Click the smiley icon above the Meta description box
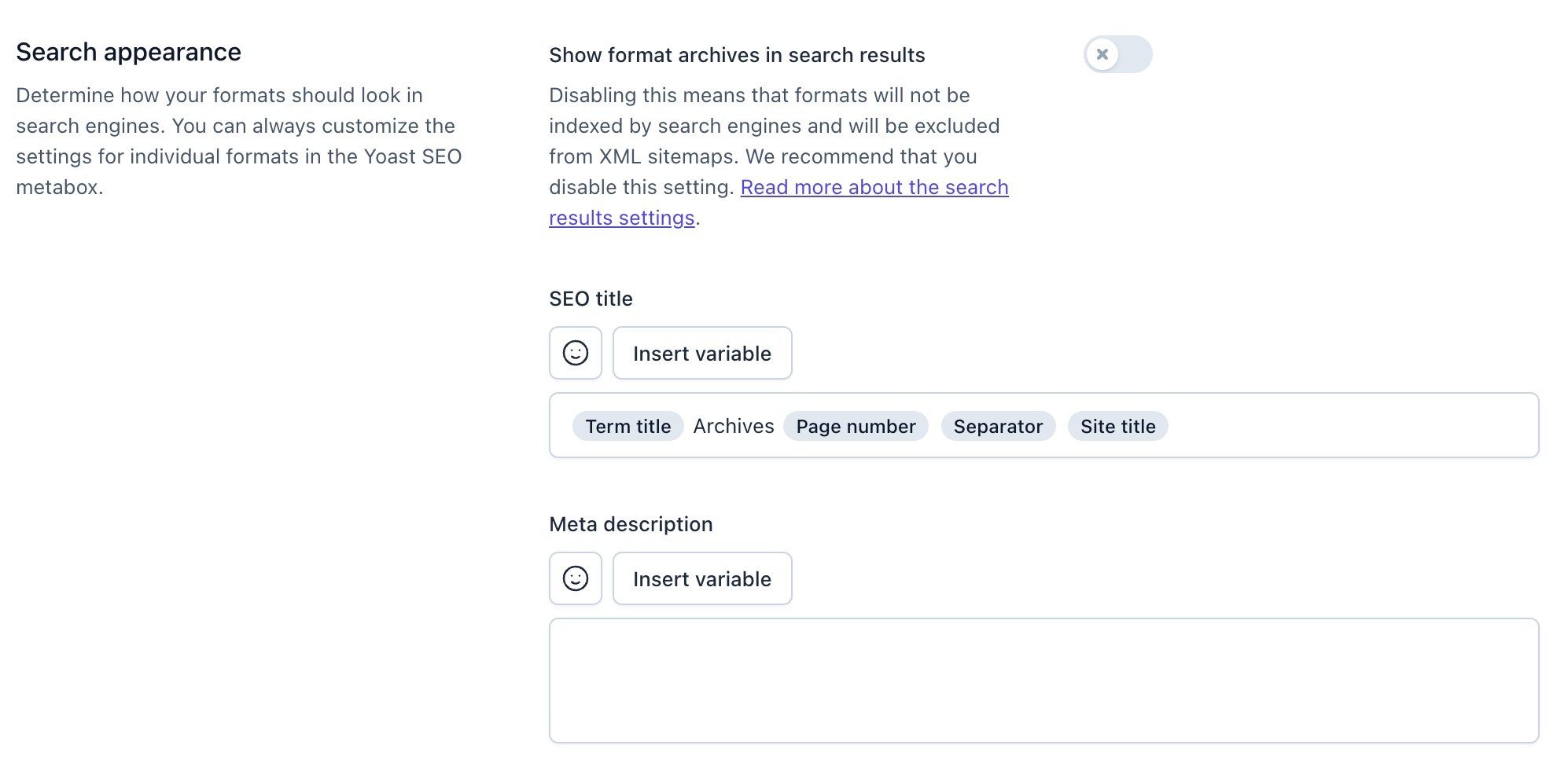This screenshot has height=767, width=1568. [x=575, y=578]
